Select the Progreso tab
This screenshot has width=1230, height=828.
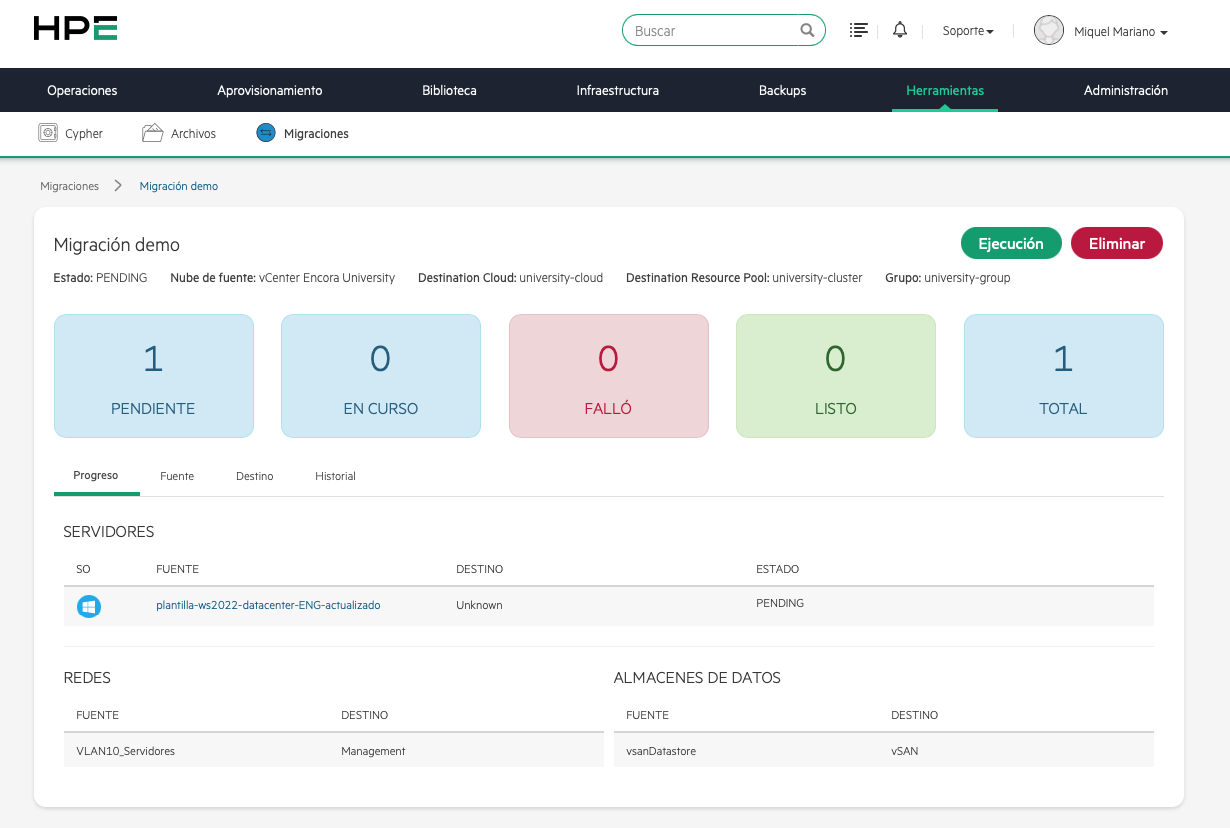(x=96, y=475)
